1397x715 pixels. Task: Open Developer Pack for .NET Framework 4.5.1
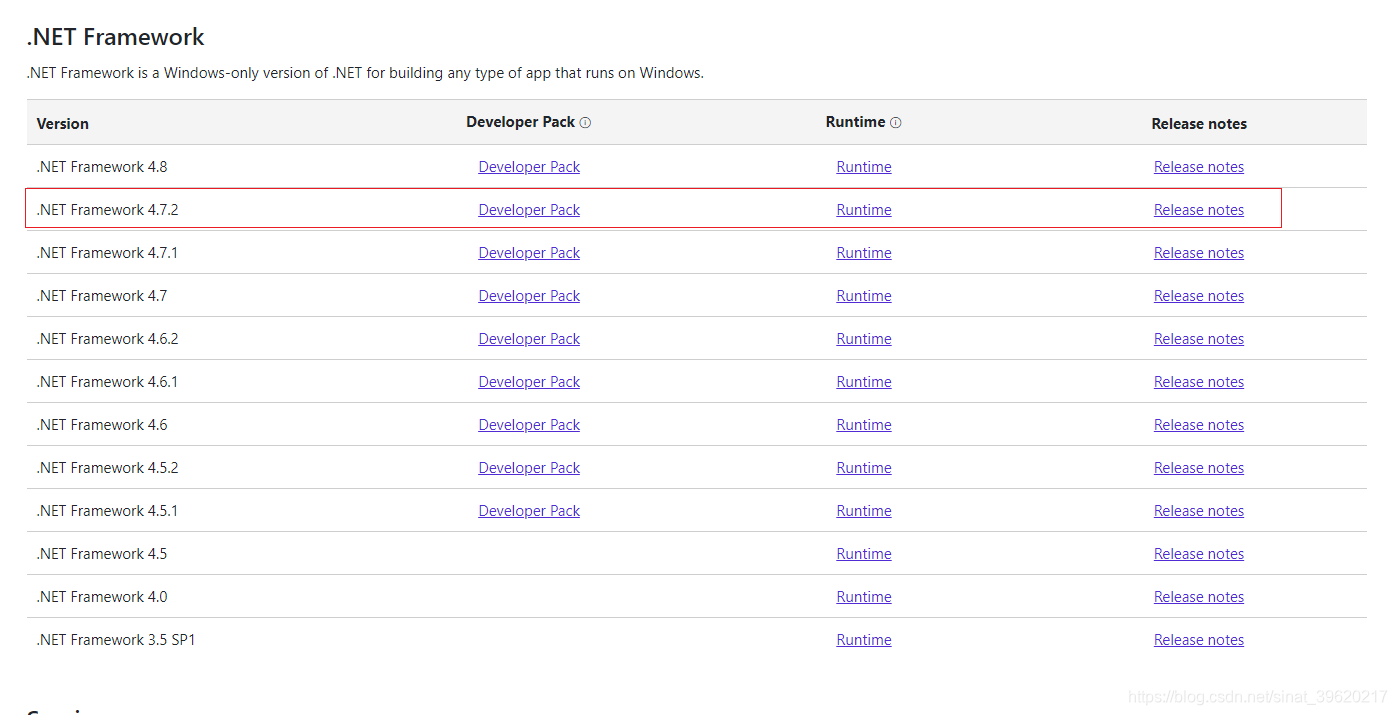(529, 511)
